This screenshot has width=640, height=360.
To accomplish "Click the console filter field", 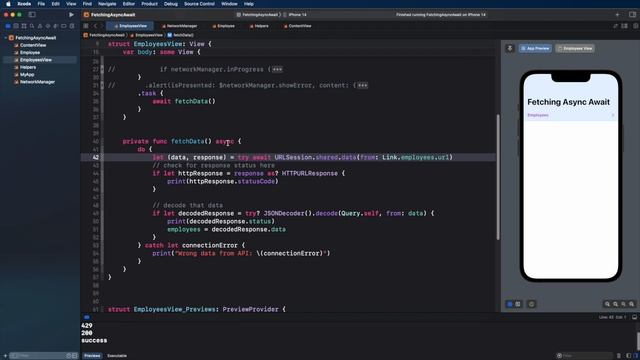I will tap(584, 356).
